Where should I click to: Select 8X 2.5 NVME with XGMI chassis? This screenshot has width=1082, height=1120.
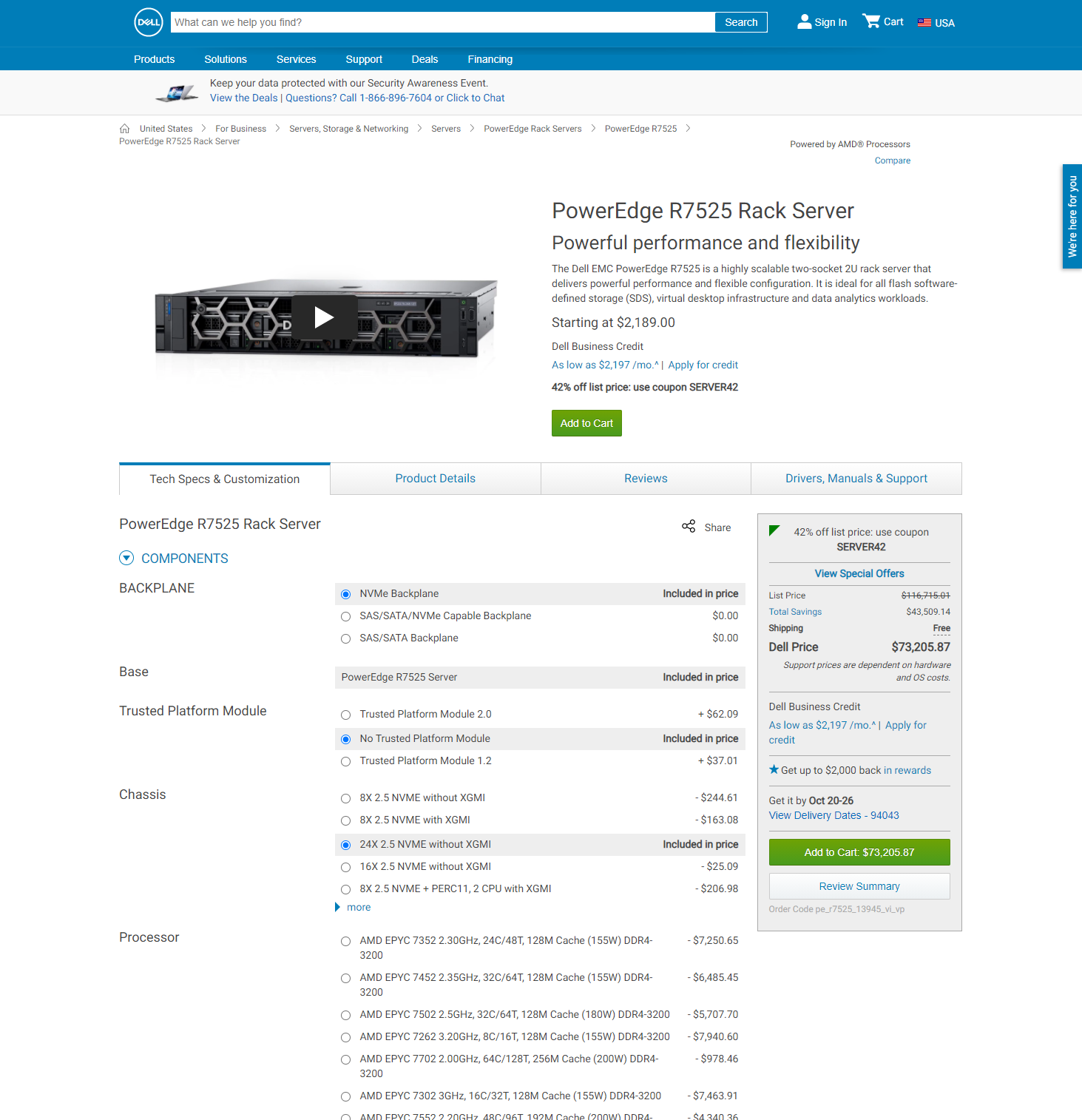click(x=345, y=820)
